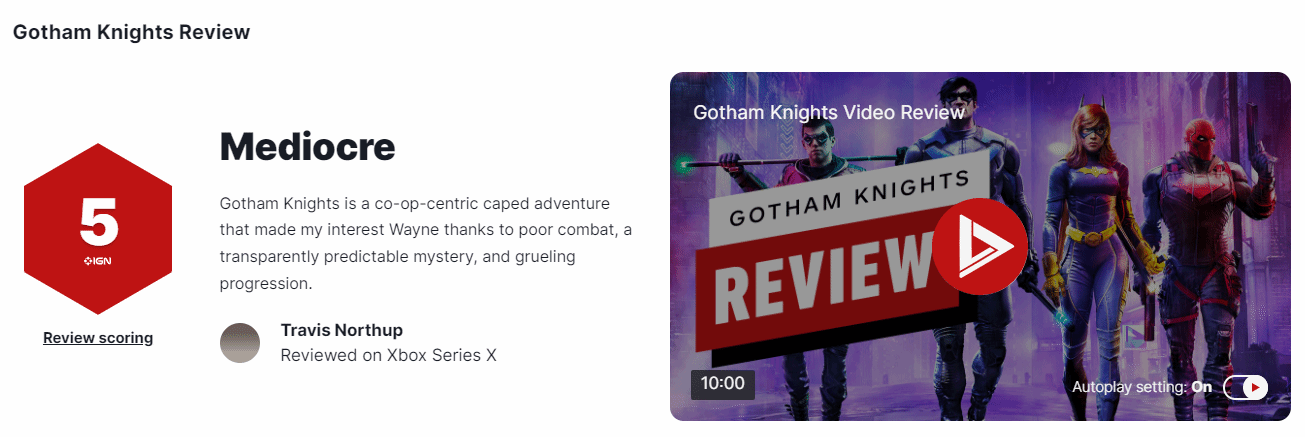Toggle the Autoplay setting switch
Screen dimensions: 1305x437
pos(1245,387)
